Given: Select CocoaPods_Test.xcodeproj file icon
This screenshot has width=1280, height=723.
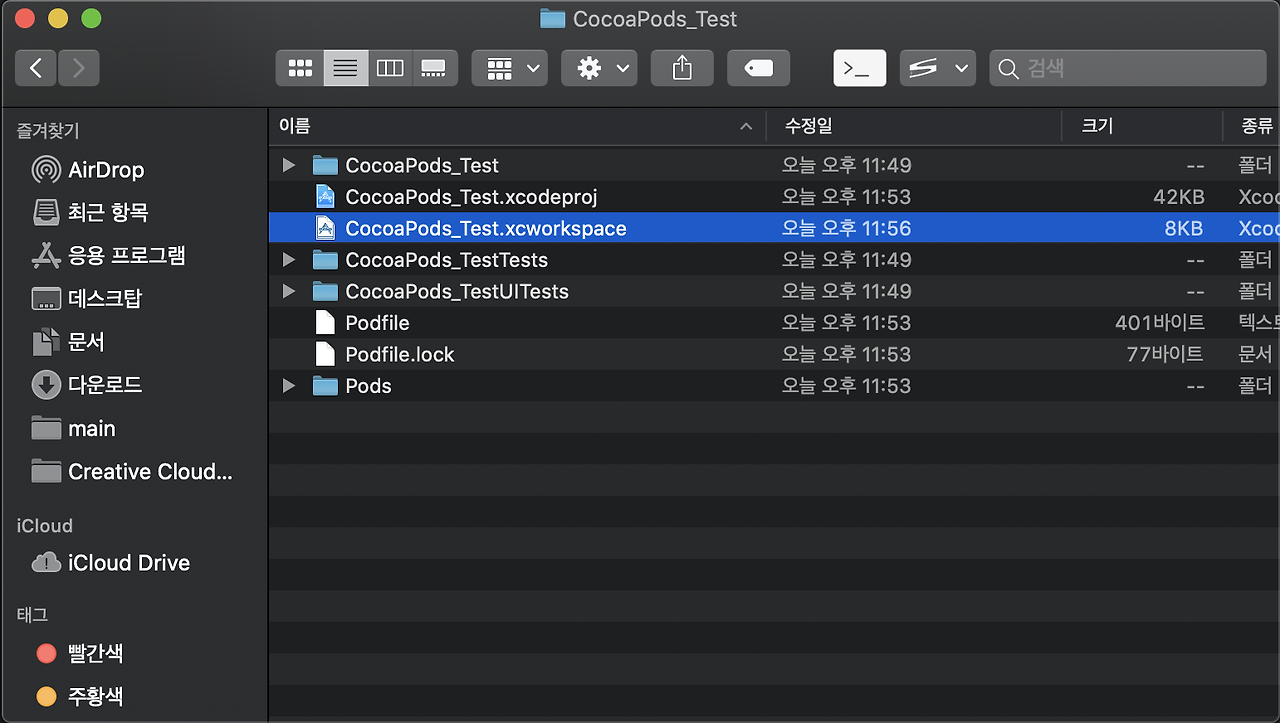Looking at the screenshot, I should (324, 197).
